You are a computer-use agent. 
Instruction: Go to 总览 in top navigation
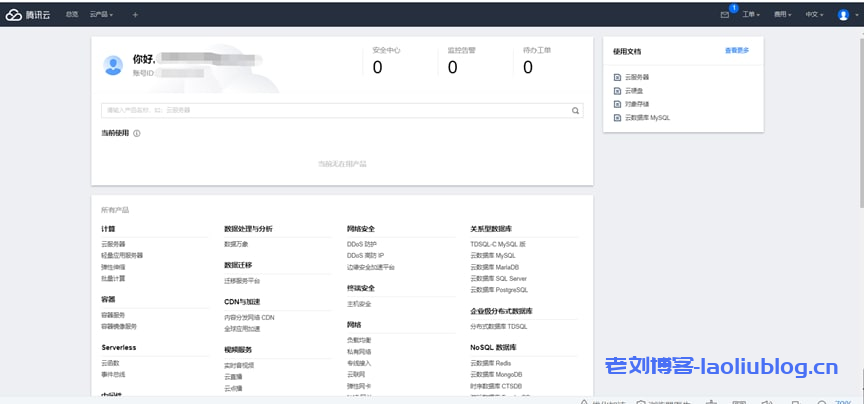click(x=72, y=15)
